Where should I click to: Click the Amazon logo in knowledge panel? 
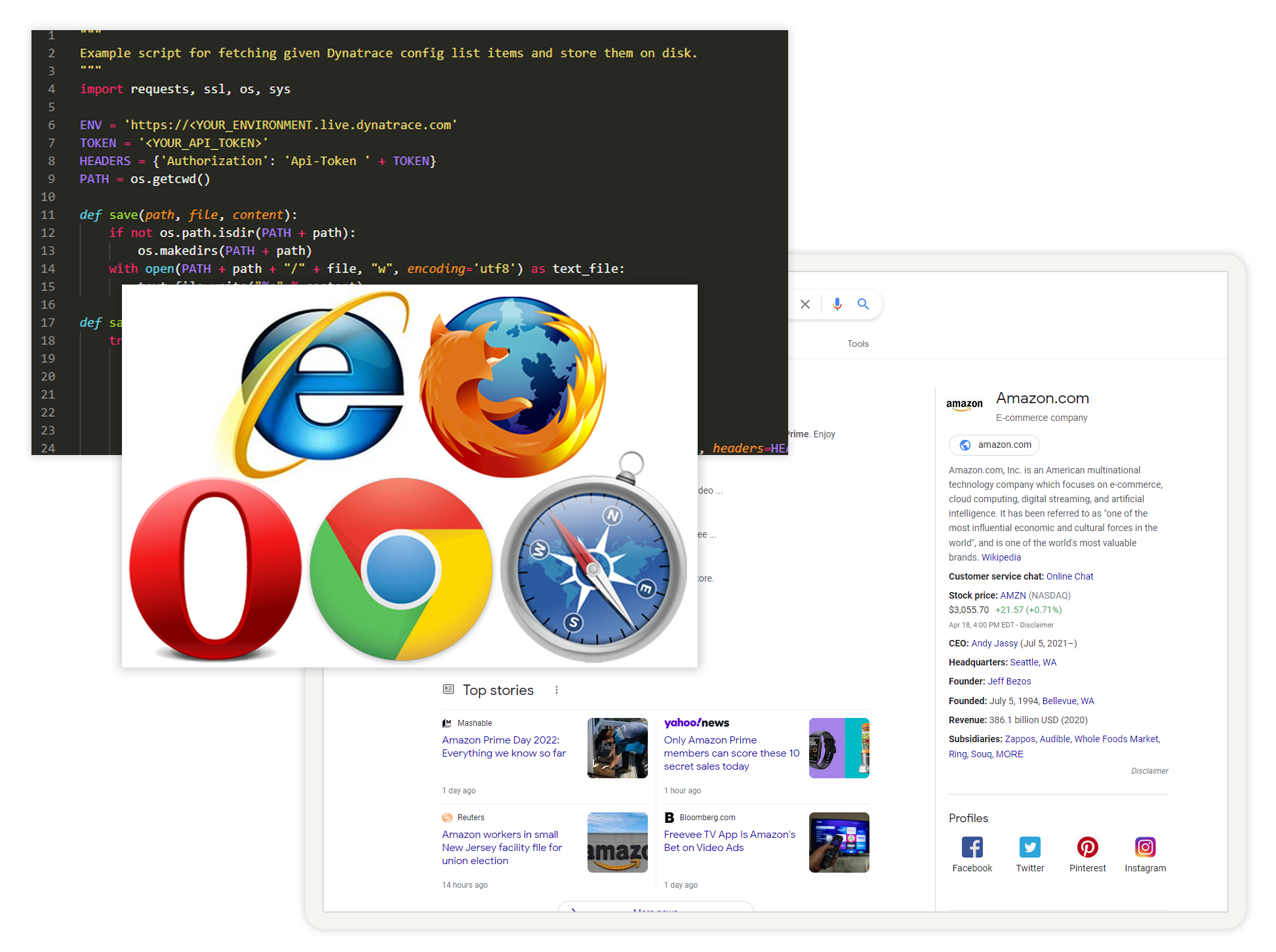point(965,405)
